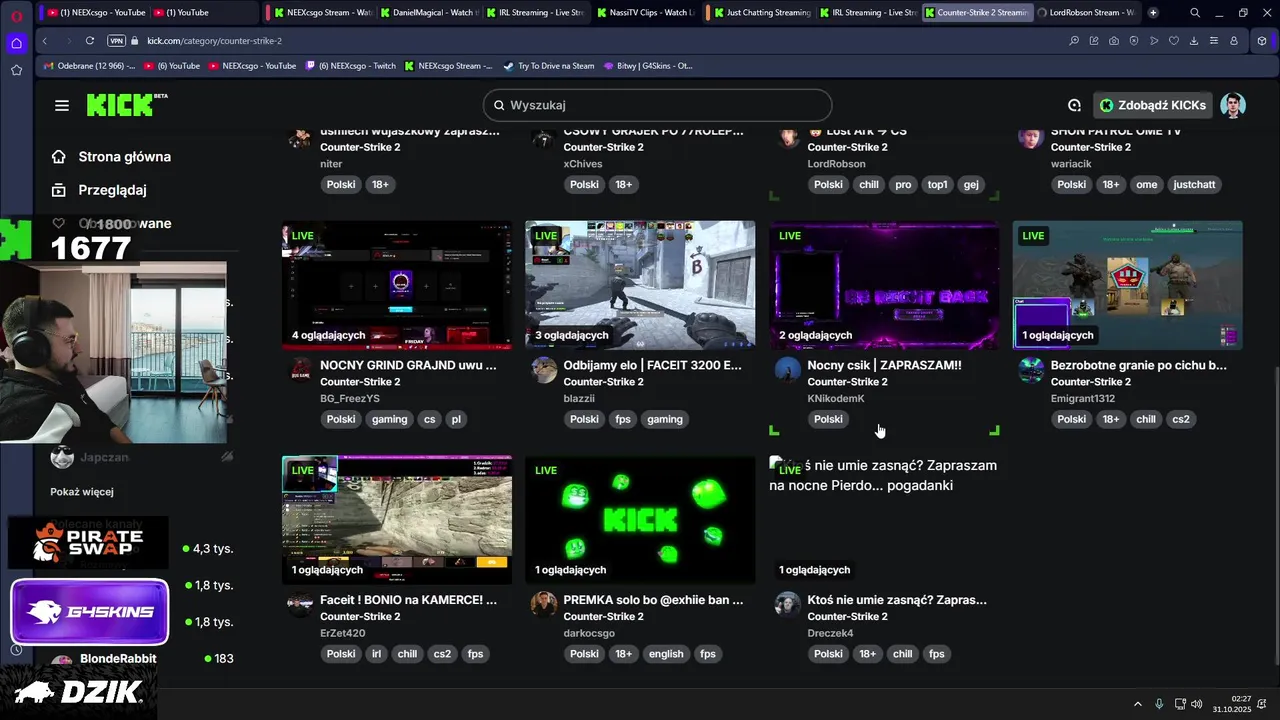
Task: Click the PREMKA solo bo @exhiie stream title
Action: tap(653, 600)
